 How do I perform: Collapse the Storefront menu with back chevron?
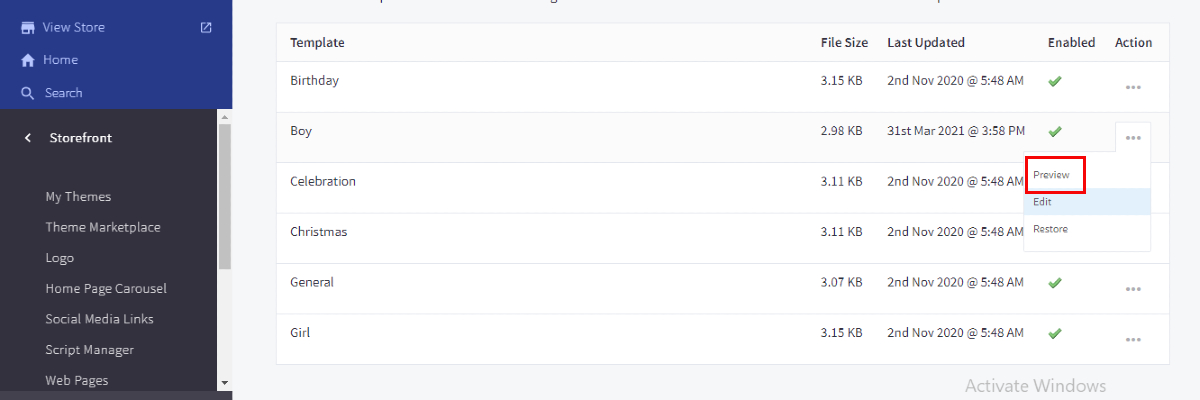click(x=28, y=138)
